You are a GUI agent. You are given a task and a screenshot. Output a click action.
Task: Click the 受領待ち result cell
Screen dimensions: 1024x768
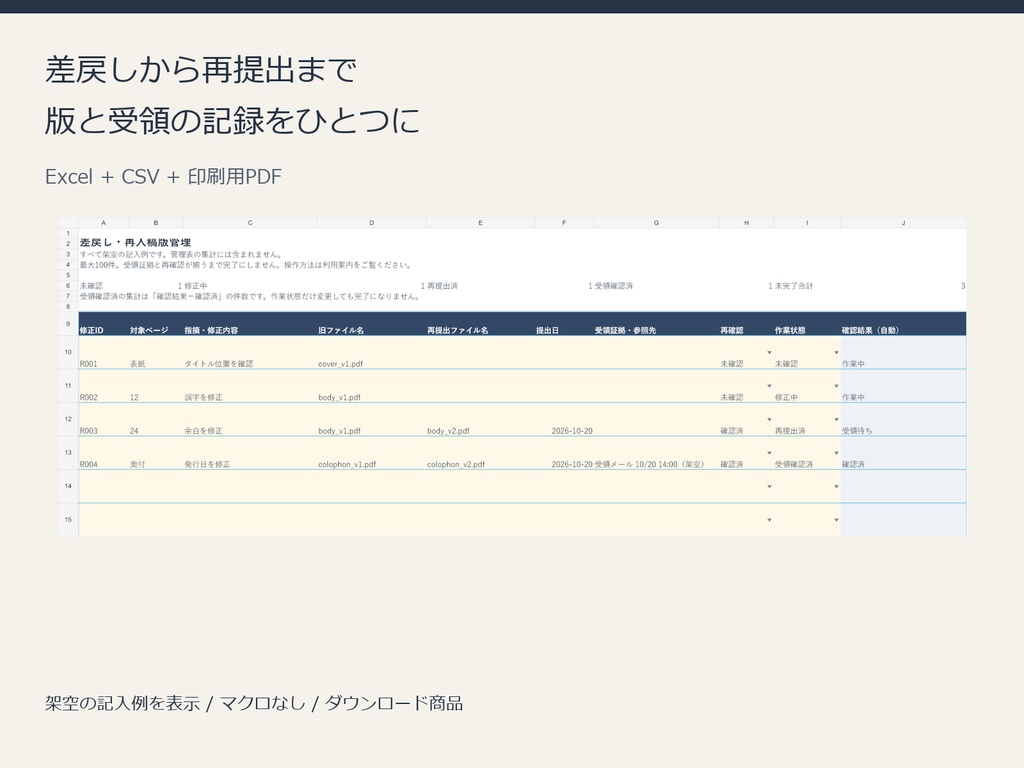(x=903, y=420)
